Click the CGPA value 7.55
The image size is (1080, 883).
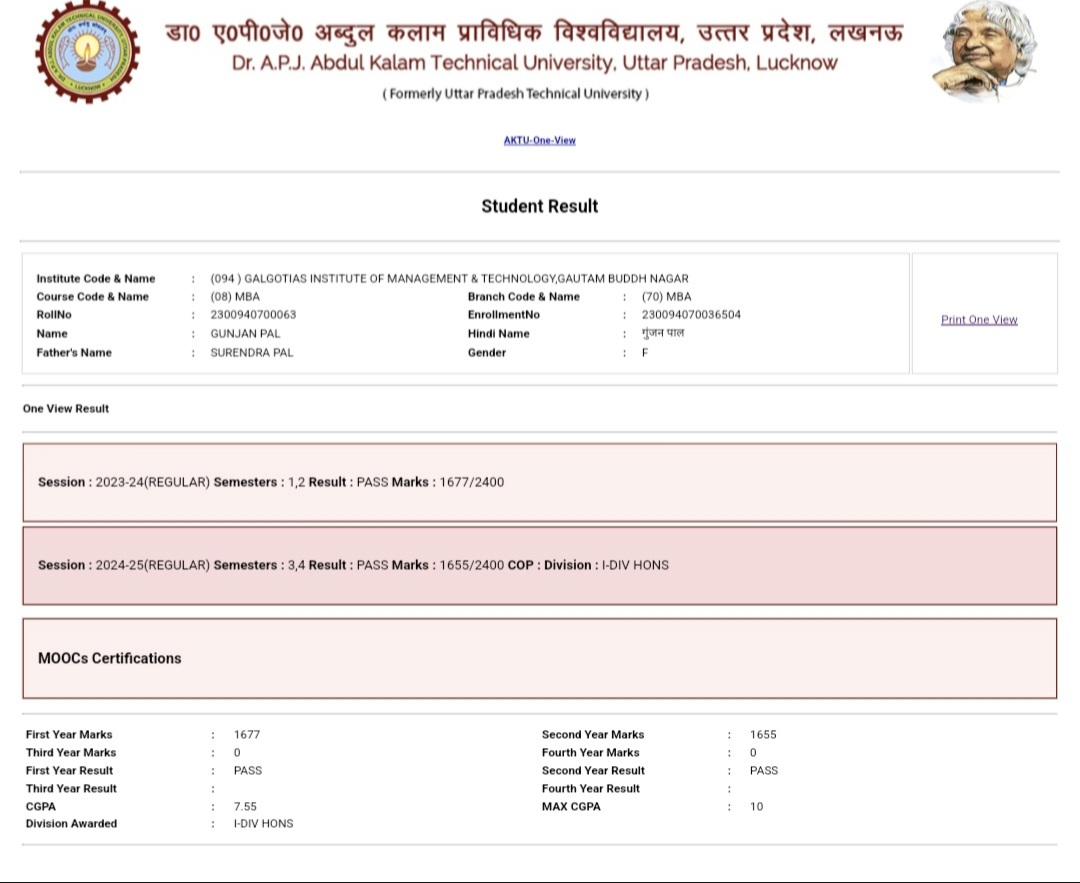click(x=245, y=806)
